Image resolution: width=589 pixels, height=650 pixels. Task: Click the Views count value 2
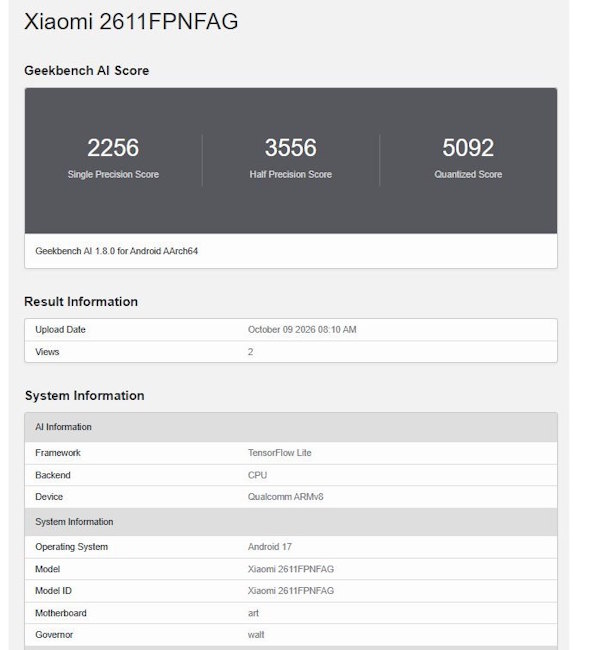250,352
